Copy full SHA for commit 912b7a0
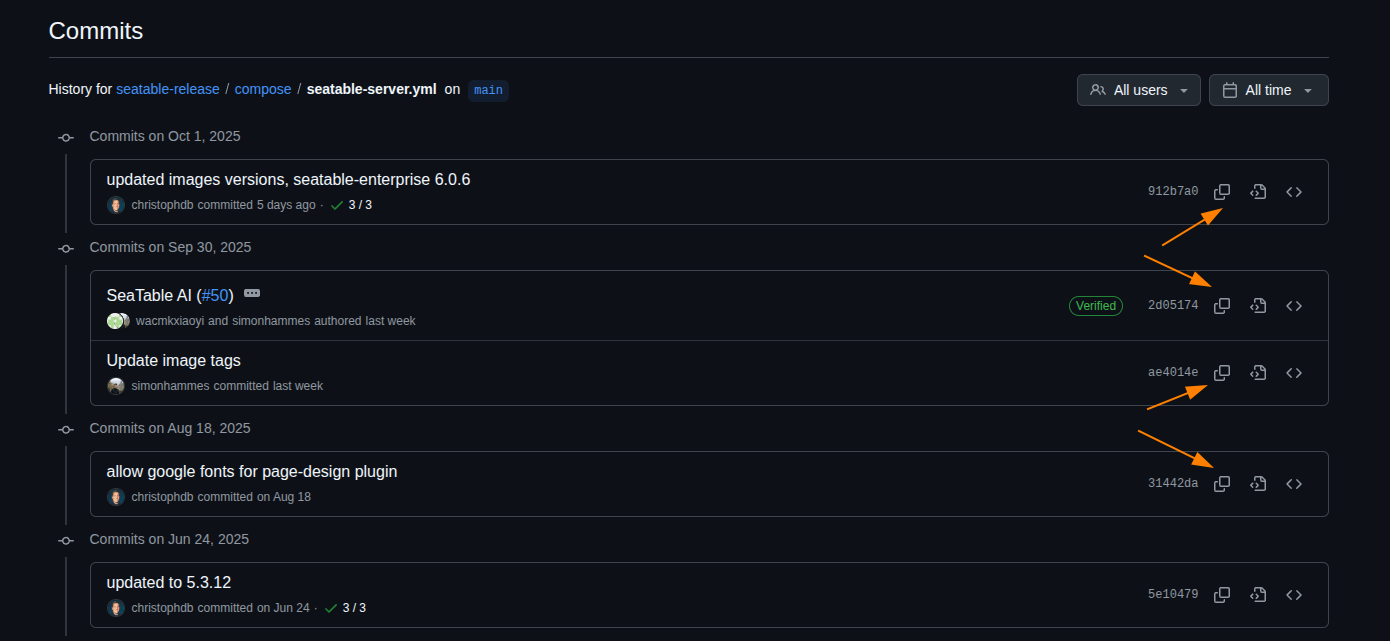This screenshot has height=641, width=1390. click(1222, 192)
